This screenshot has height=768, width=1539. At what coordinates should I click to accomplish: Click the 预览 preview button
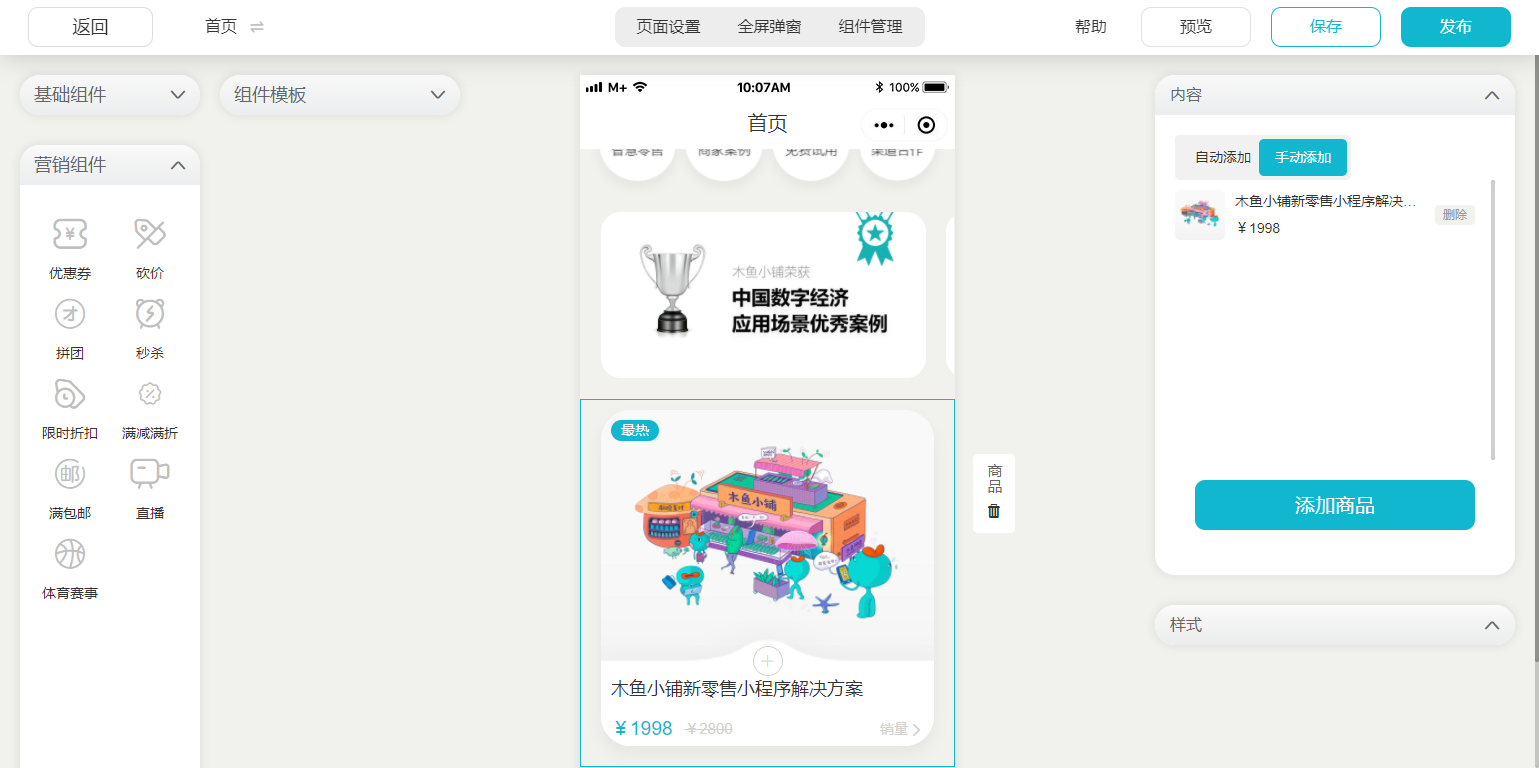[1196, 27]
